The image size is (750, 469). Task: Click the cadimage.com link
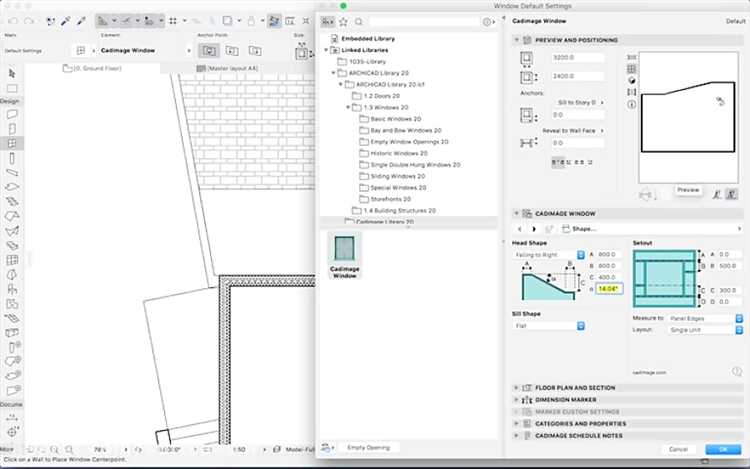click(x=649, y=372)
